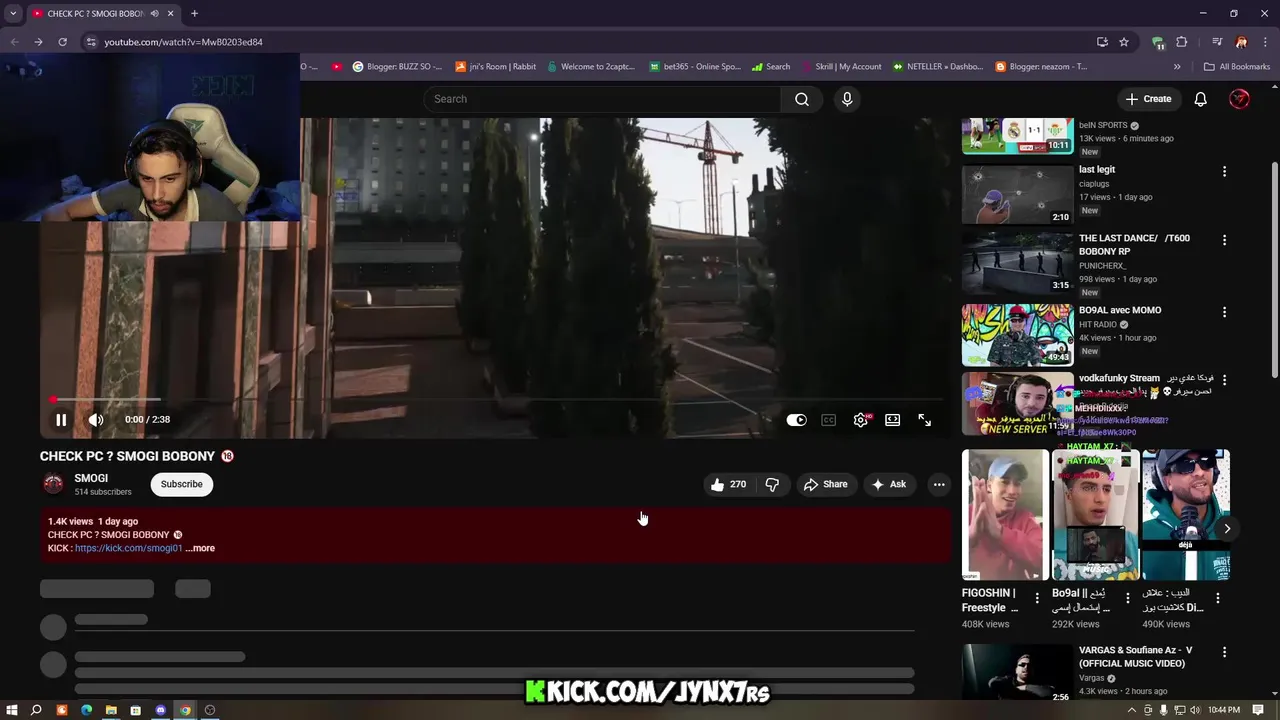Click the Ask button

888,484
